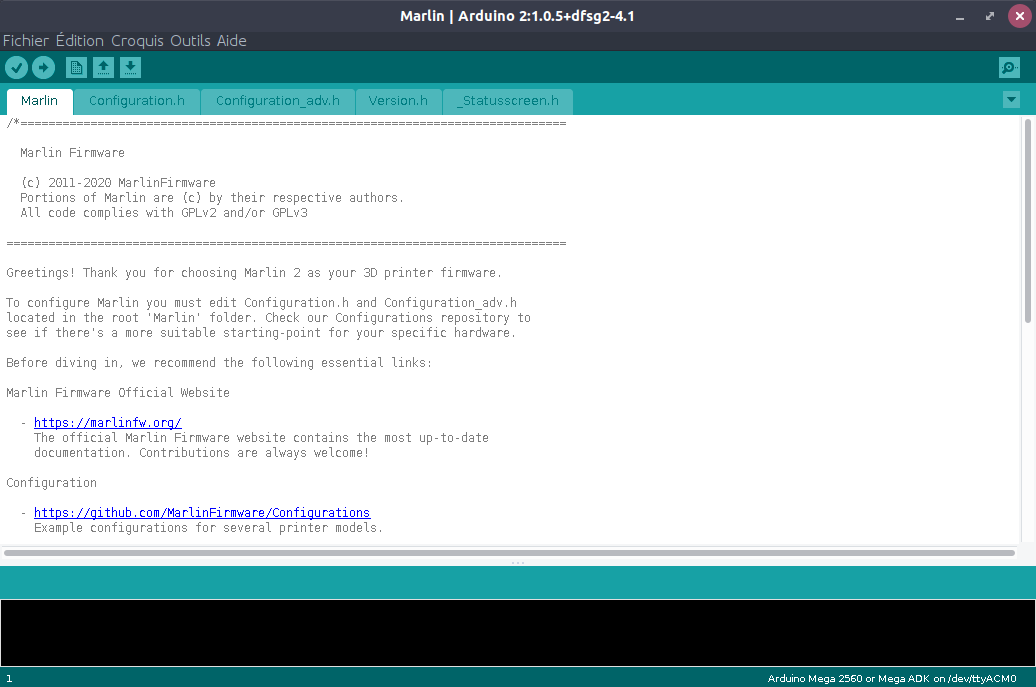Image resolution: width=1036 pixels, height=687 pixels.
Task: Click the 'Arduino Mega 2560 or Mega ADK' status text
Action: (x=891, y=678)
